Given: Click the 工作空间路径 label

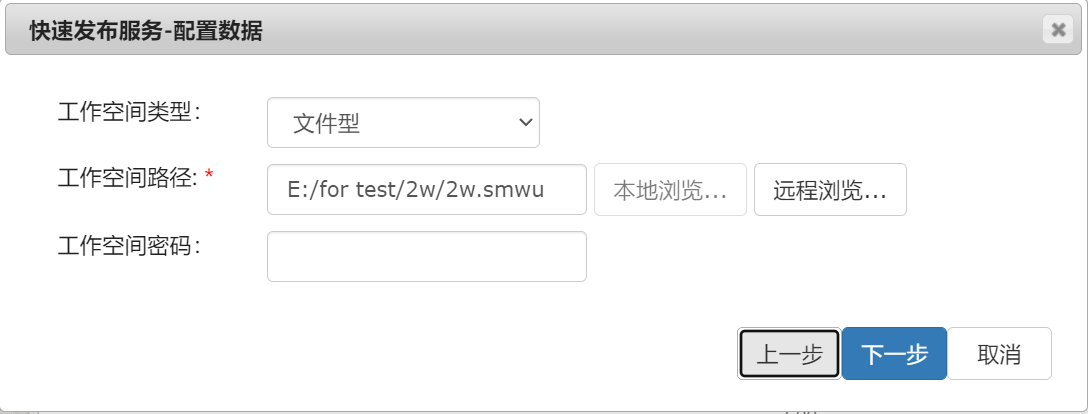Looking at the screenshot, I should click(129, 178).
